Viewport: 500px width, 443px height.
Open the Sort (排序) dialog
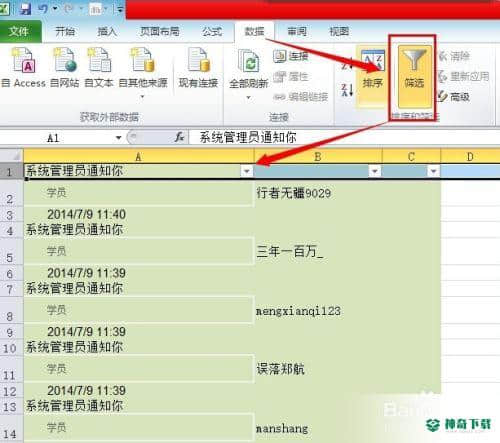click(373, 75)
